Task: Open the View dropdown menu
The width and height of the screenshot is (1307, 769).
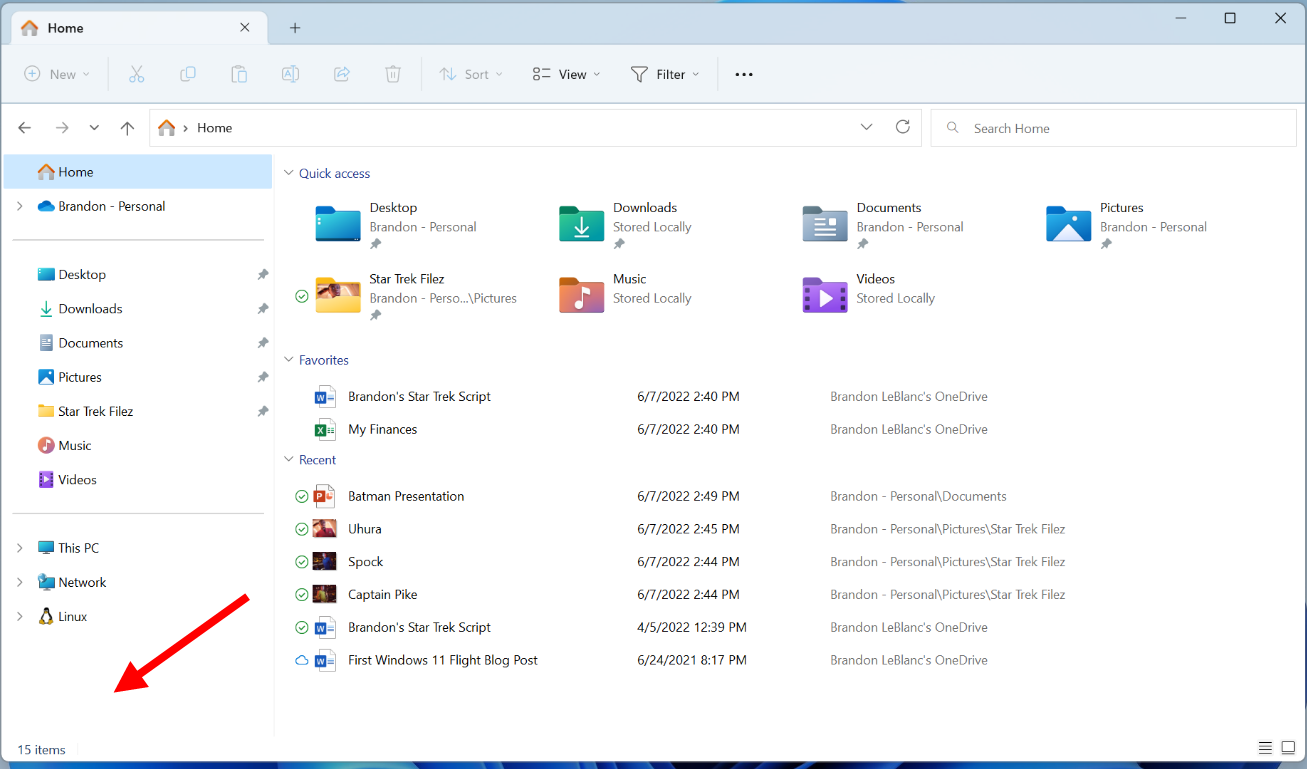Action: point(567,74)
